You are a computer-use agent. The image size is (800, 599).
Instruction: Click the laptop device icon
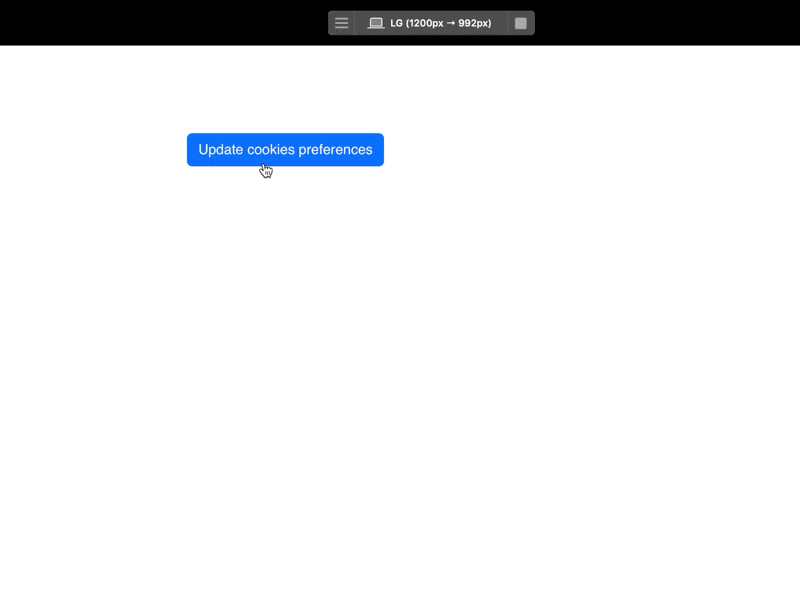(x=376, y=23)
